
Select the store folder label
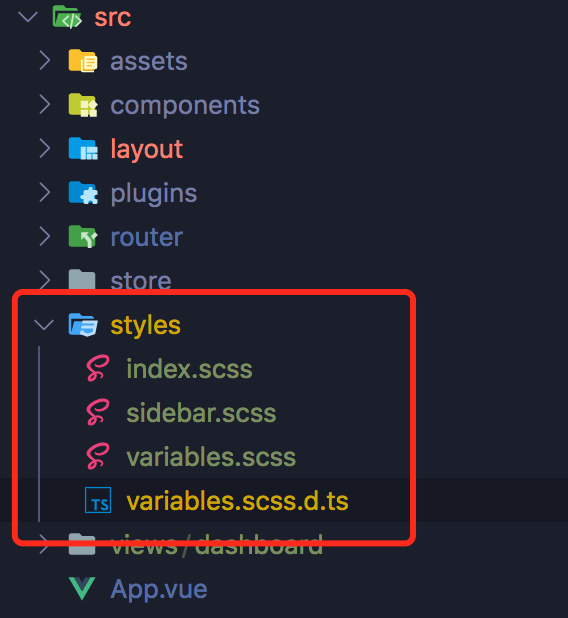[141, 281]
